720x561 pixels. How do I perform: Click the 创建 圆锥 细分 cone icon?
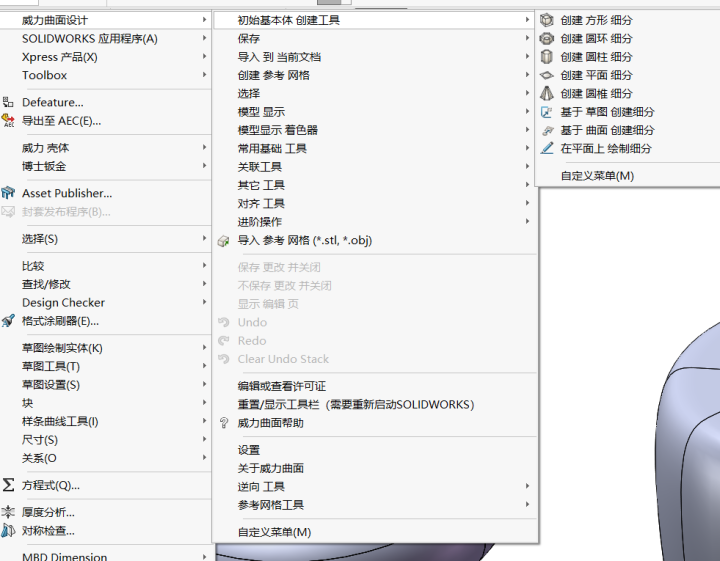coord(546,93)
